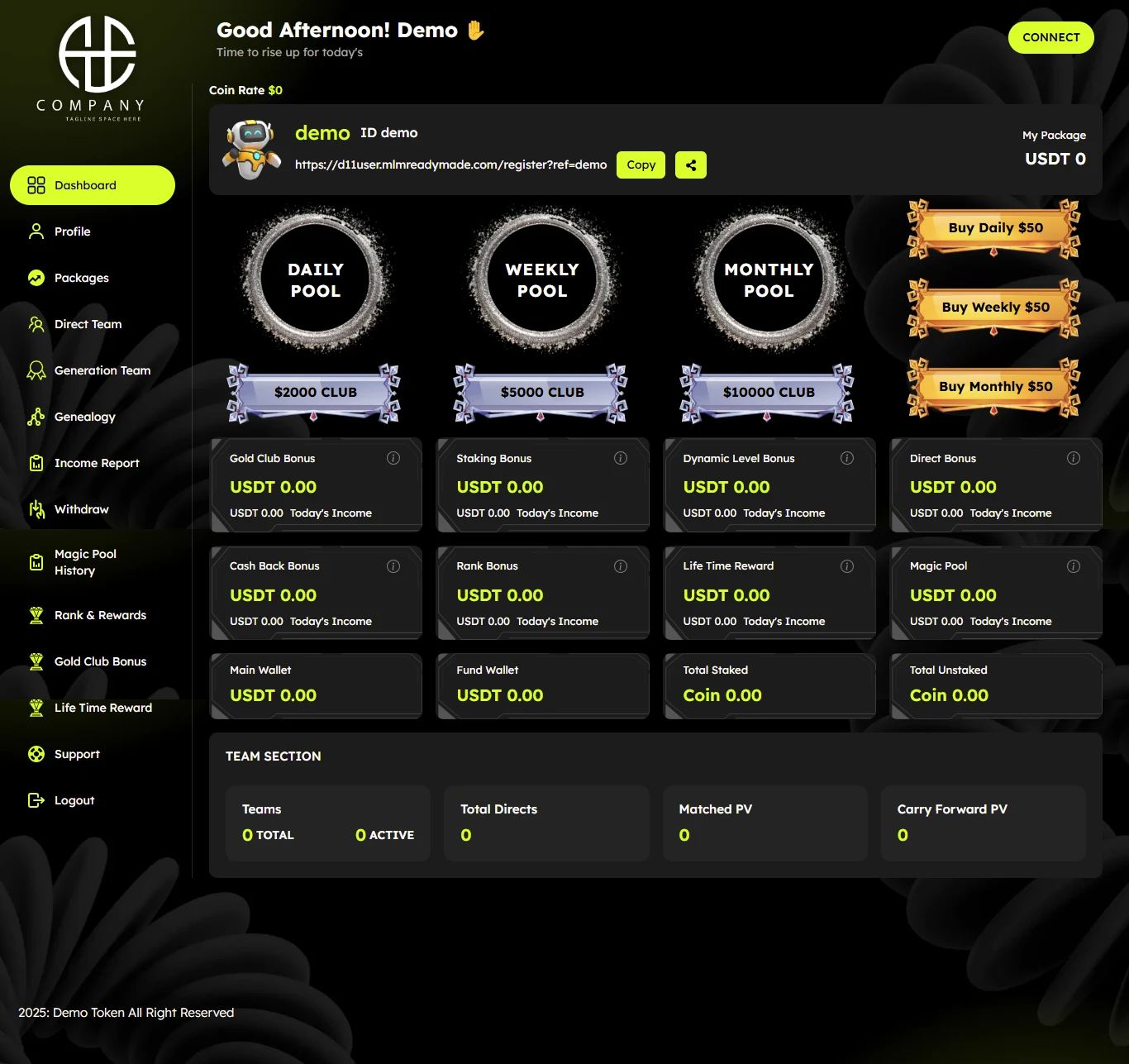Click info icon on Staking Bonus card
1129x1064 pixels.
click(621, 458)
